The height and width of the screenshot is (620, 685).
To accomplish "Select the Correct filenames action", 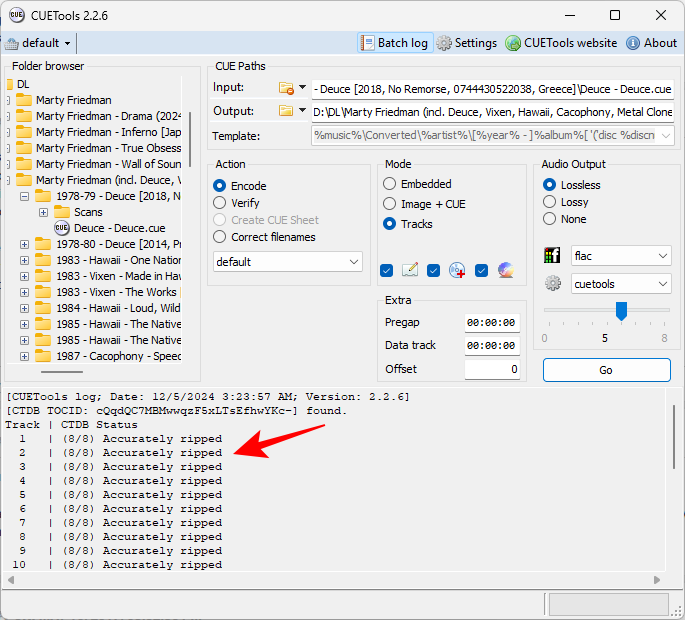I will 219,237.
